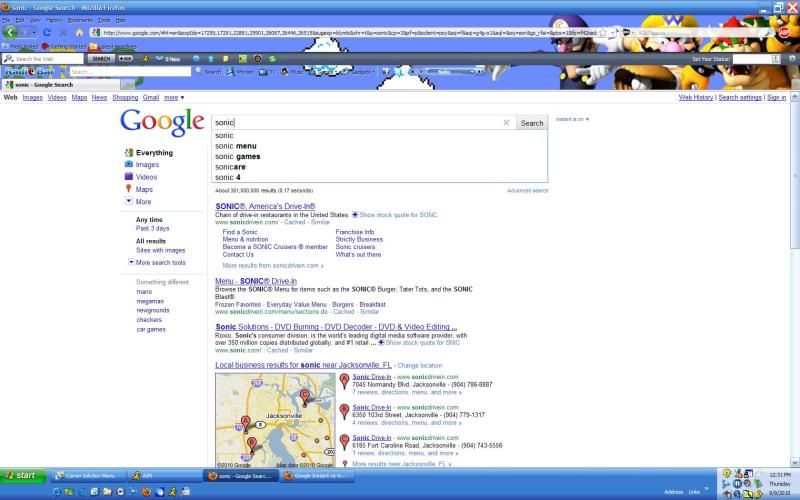The height and width of the screenshot is (500, 800).
Task: Click the Jacksonville map thumbnail
Action: [x=275, y=420]
